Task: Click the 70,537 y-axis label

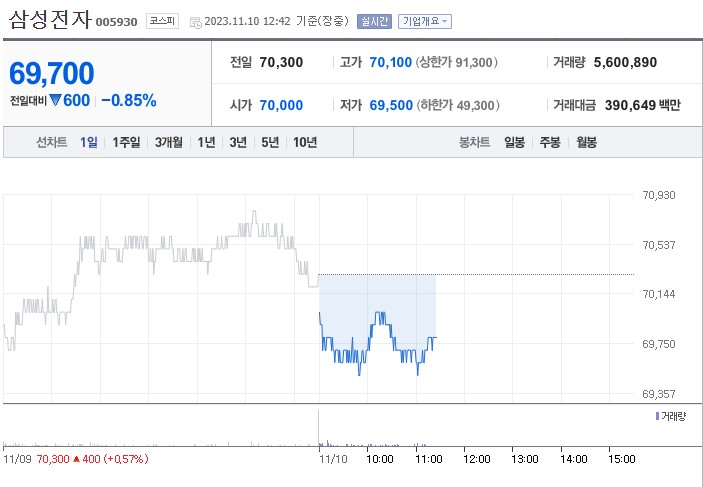Action: 659,245
